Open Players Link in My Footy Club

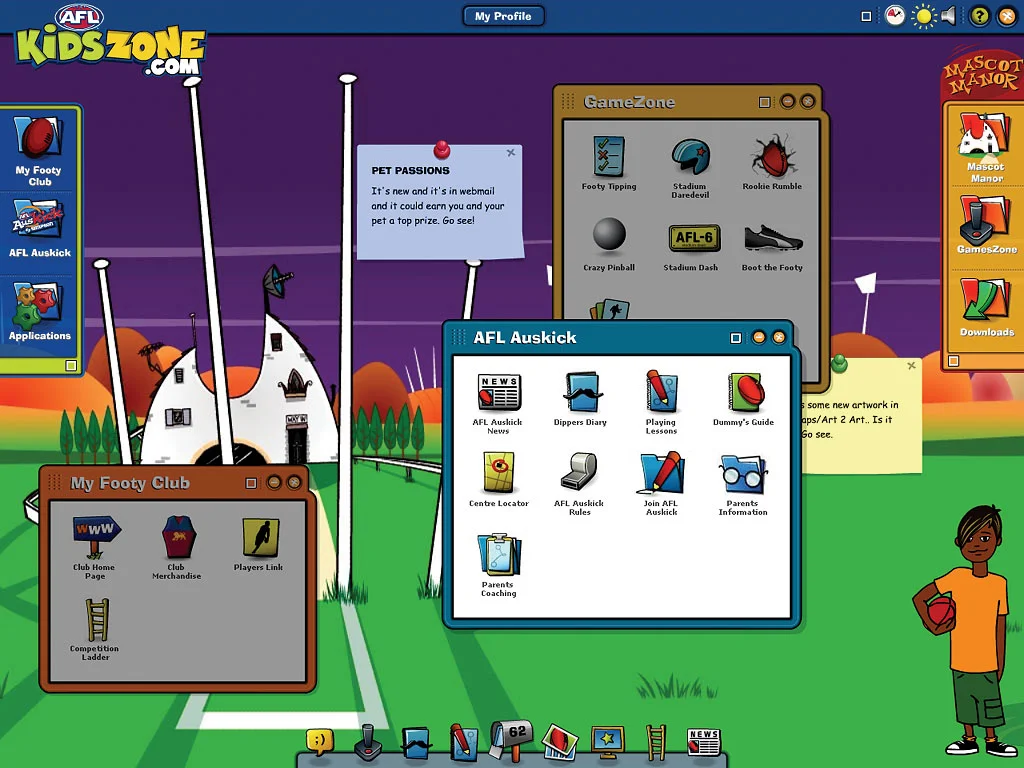click(x=259, y=545)
